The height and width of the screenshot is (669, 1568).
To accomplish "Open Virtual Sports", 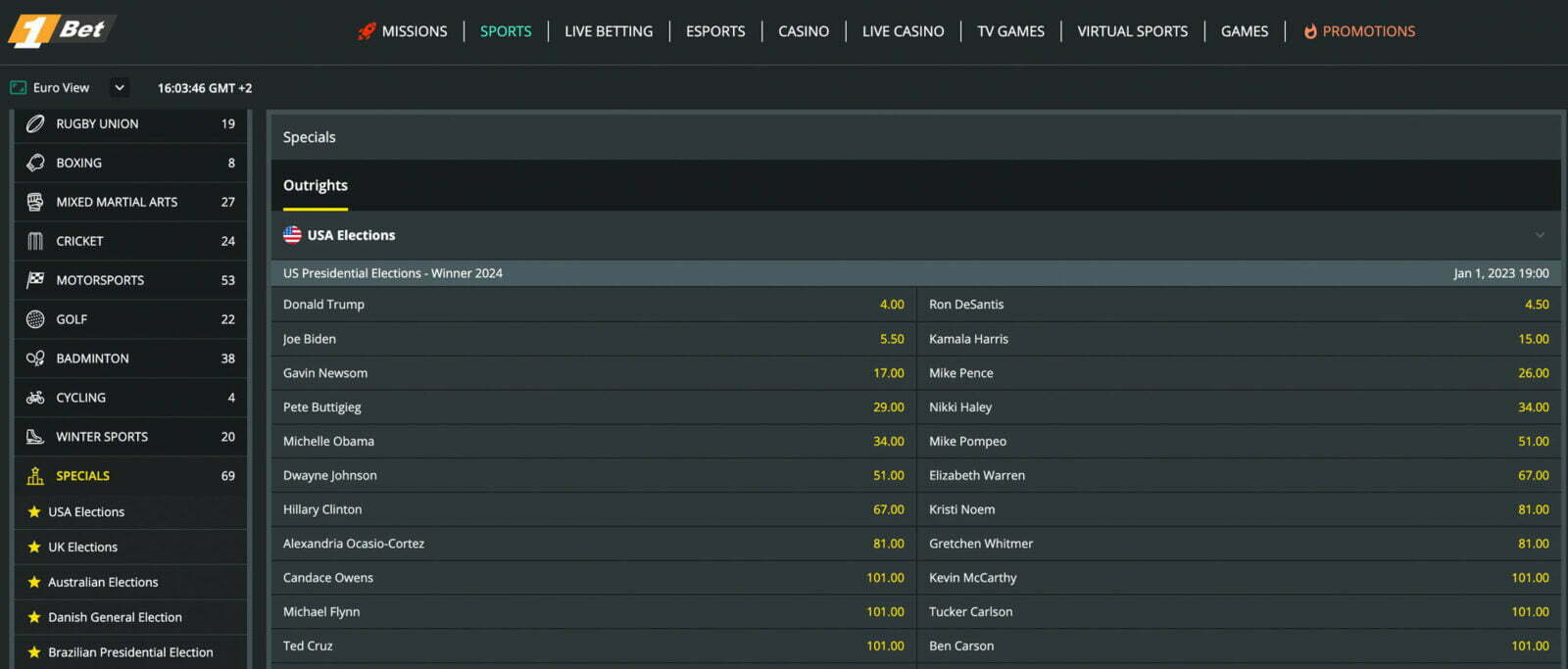I will coord(1133,31).
